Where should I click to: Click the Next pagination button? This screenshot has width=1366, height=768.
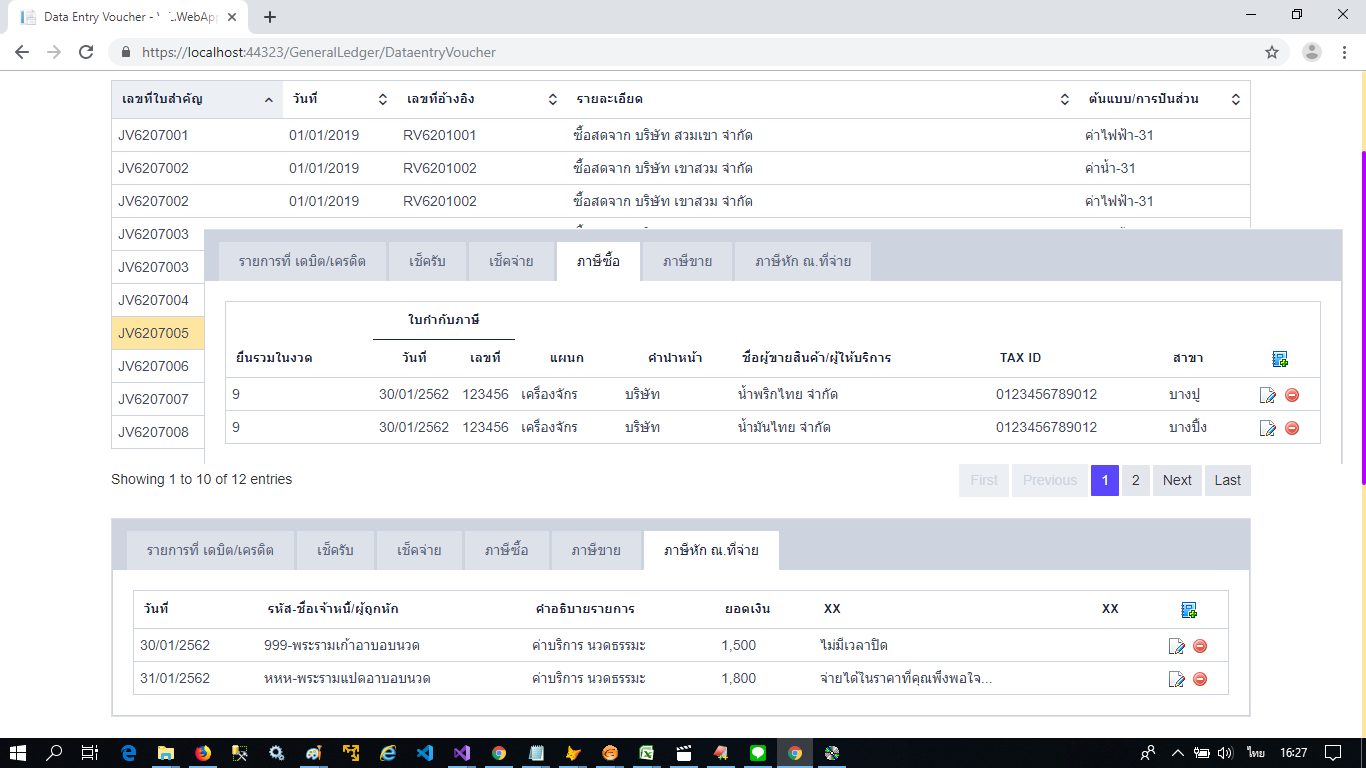[1177, 480]
